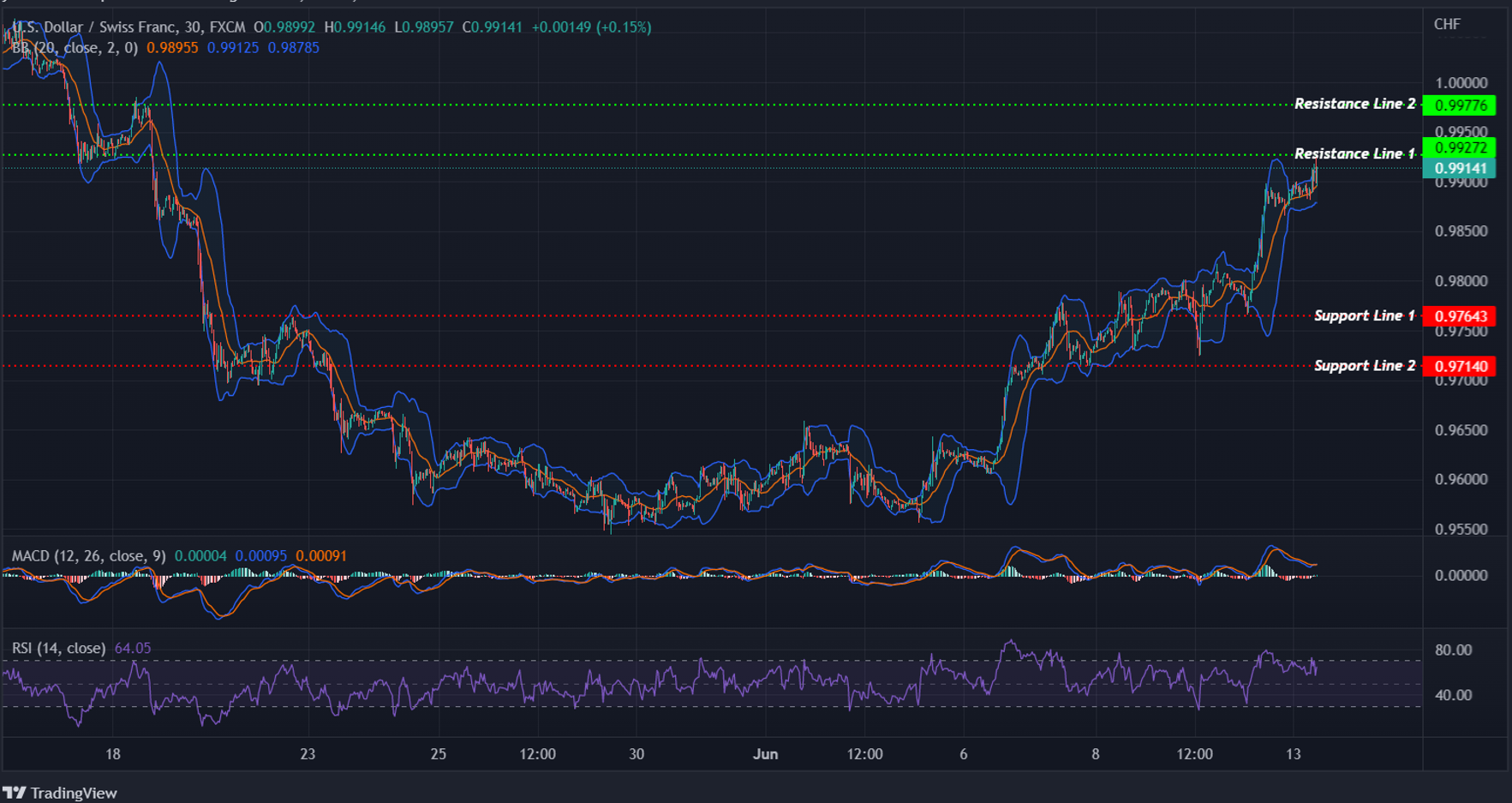The image size is (1512, 803).
Task: Click the current price label 0.99141
Action: tap(1463, 168)
